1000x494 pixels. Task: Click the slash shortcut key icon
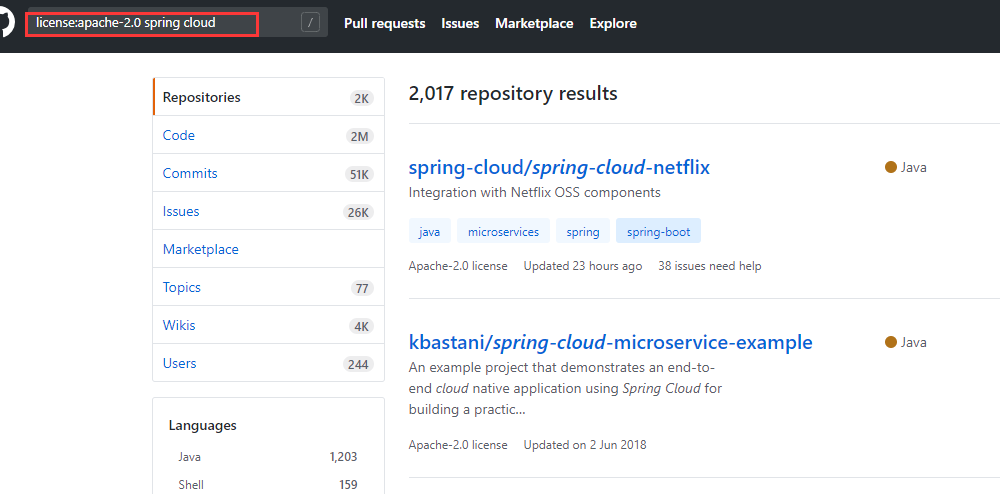[310, 24]
